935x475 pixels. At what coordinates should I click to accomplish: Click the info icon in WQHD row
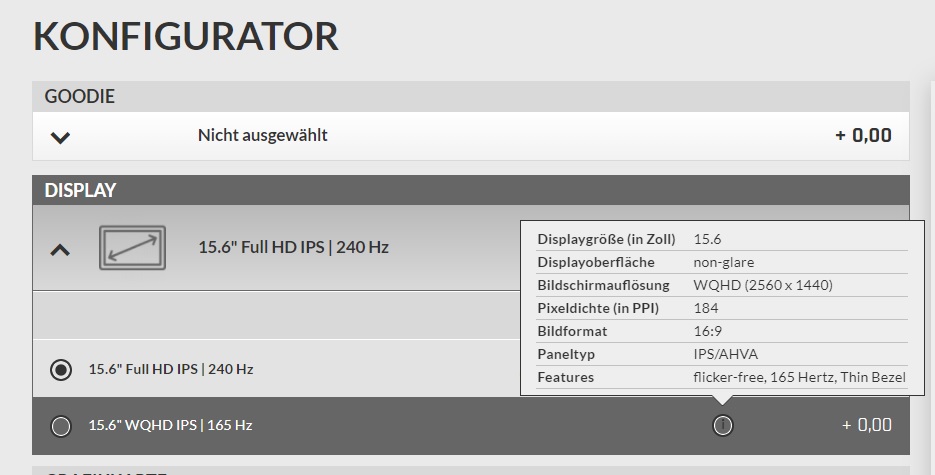(722, 425)
